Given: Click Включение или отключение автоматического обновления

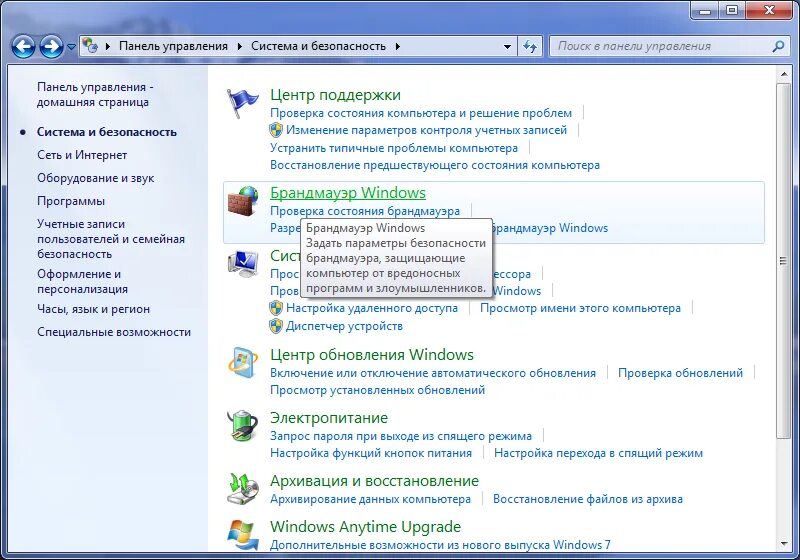Looking at the screenshot, I should (433, 373).
